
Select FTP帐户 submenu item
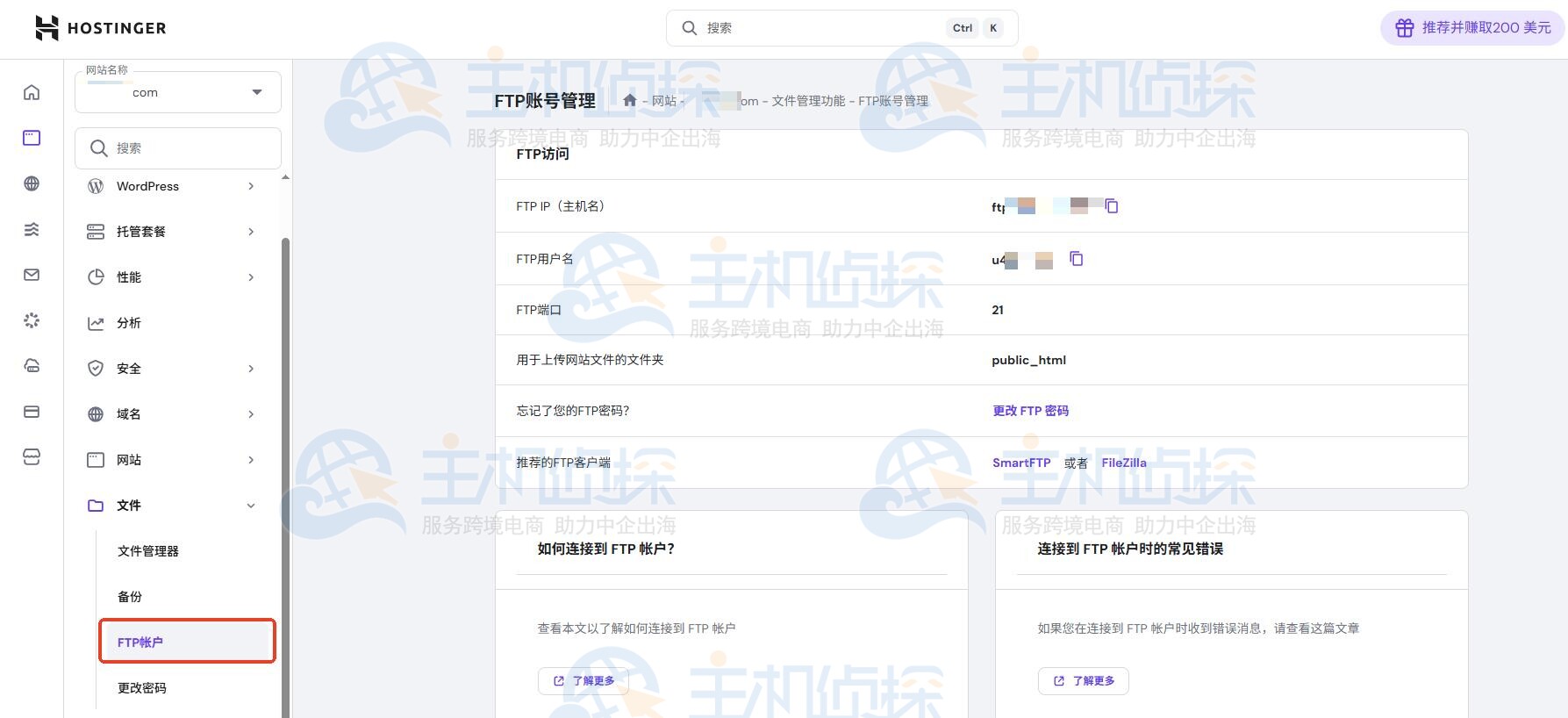[x=187, y=642]
